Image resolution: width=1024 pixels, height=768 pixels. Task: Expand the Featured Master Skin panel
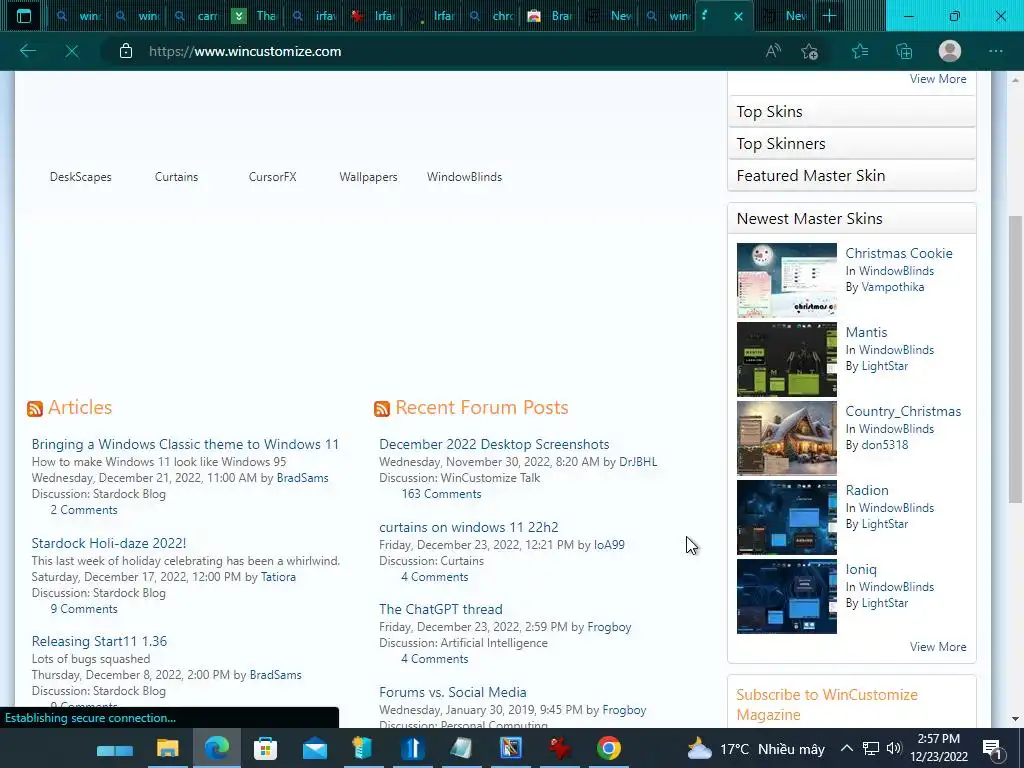(x=852, y=176)
